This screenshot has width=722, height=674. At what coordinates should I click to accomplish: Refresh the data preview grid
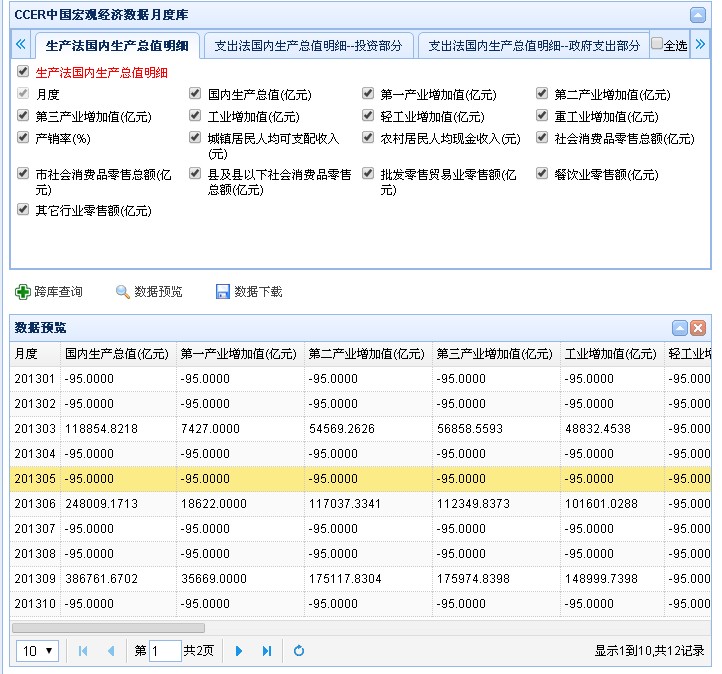click(299, 651)
